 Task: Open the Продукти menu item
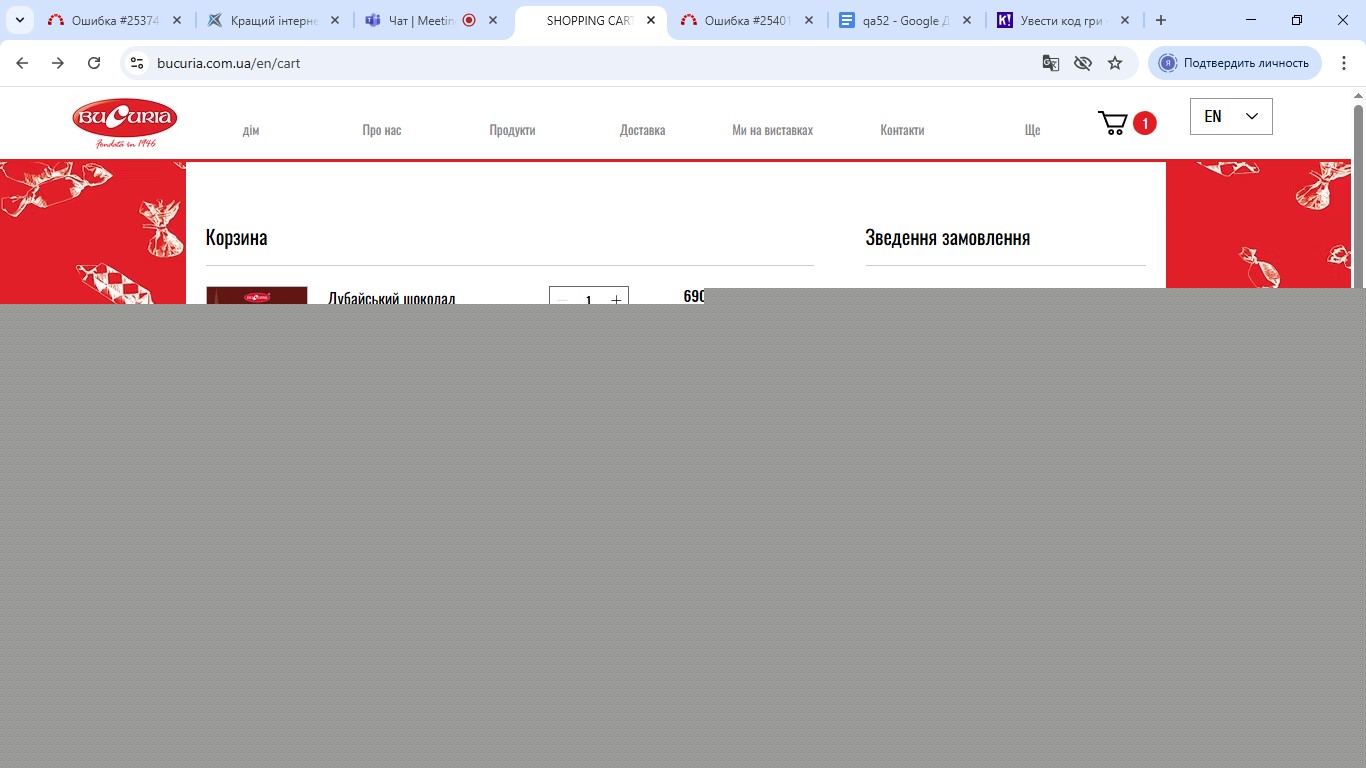pyautogui.click(x=512, y=130)
